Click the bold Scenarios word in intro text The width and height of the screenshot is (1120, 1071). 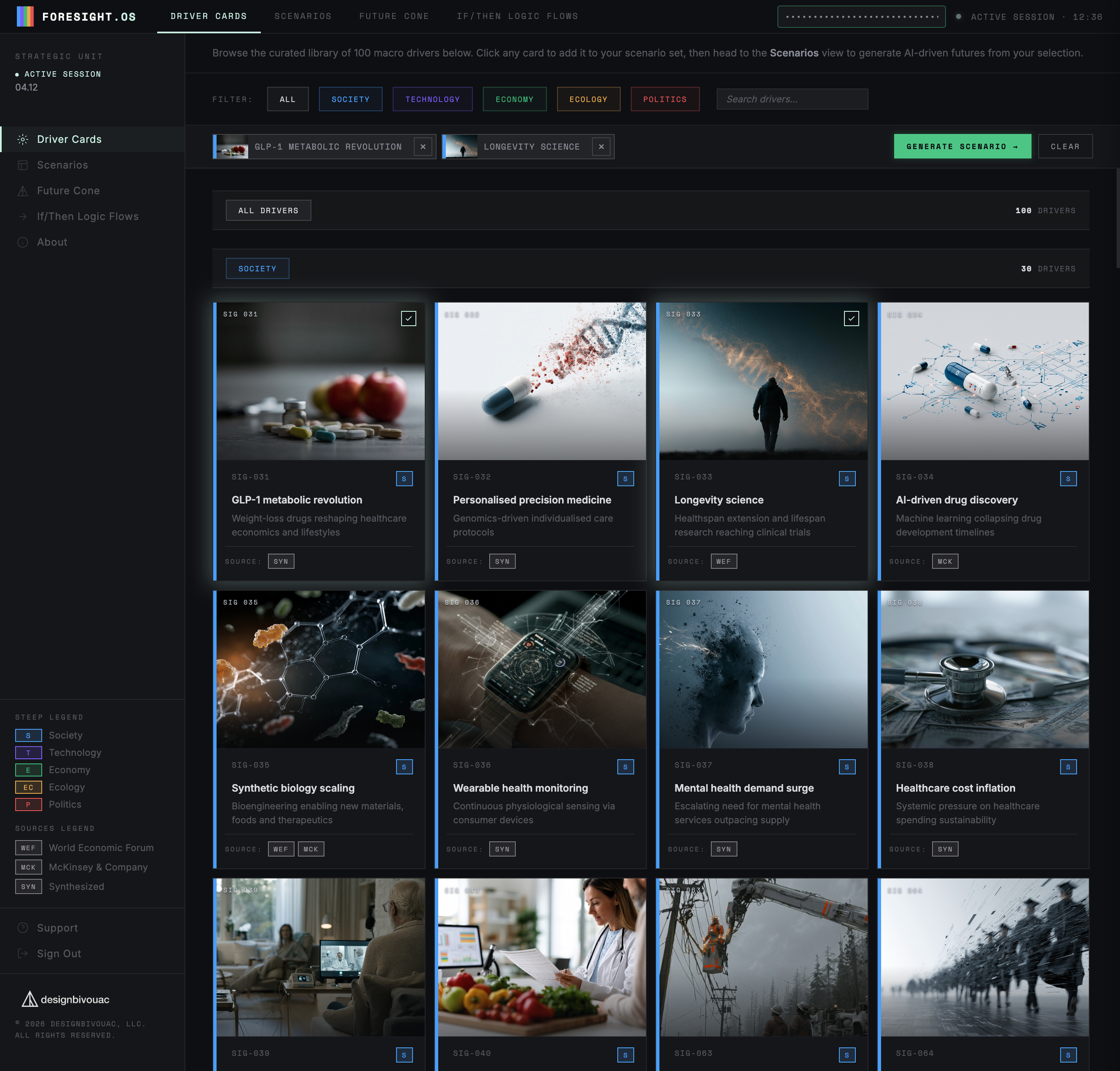[x=794, y=53]
